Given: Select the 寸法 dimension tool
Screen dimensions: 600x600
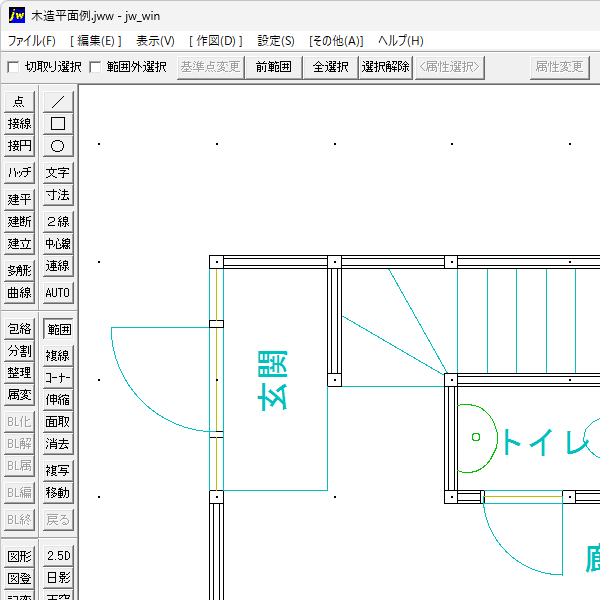Looking at the screenshot, I should (58, 195).
